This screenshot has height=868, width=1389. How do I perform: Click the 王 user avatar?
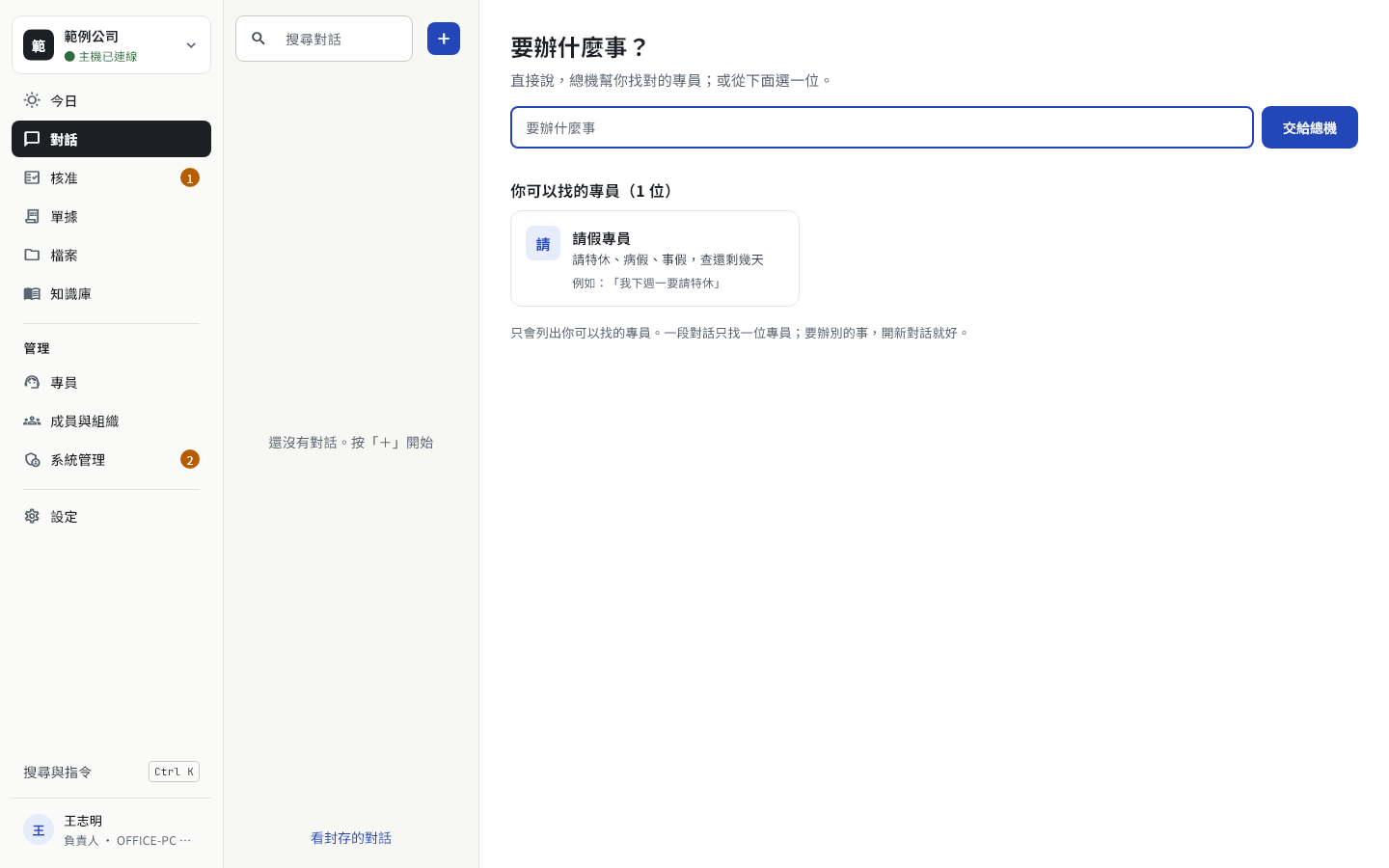[39, 829]
